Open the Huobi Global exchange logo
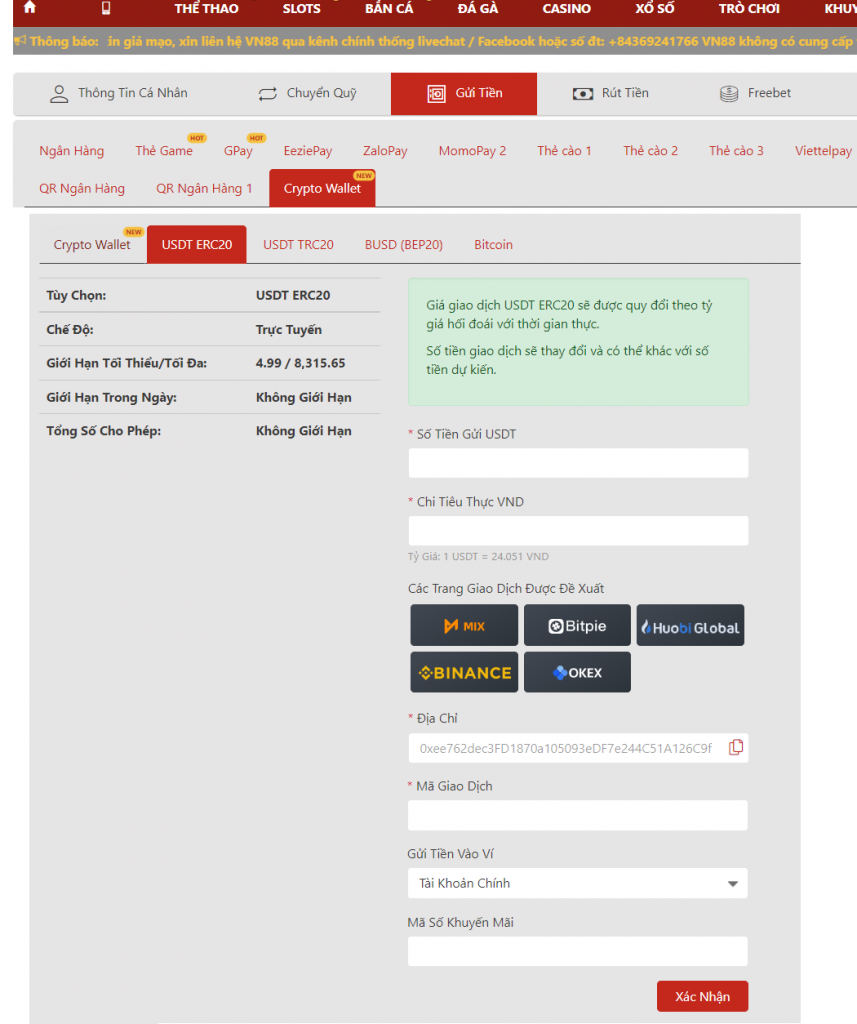Screen dimensions: 857x1024 (x=690, y=625)
